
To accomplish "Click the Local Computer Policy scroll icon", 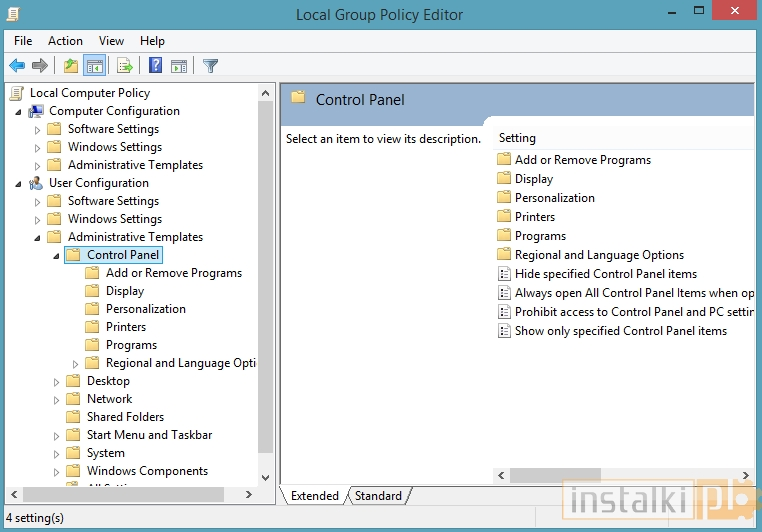I will (x=17, y=93).
